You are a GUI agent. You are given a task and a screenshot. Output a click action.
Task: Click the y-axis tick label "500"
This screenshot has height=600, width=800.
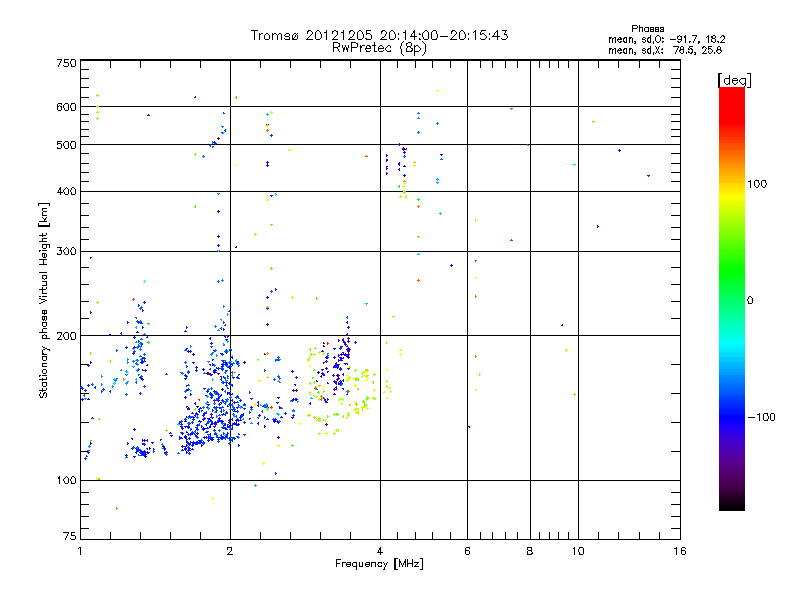click(x=66, y=145)
